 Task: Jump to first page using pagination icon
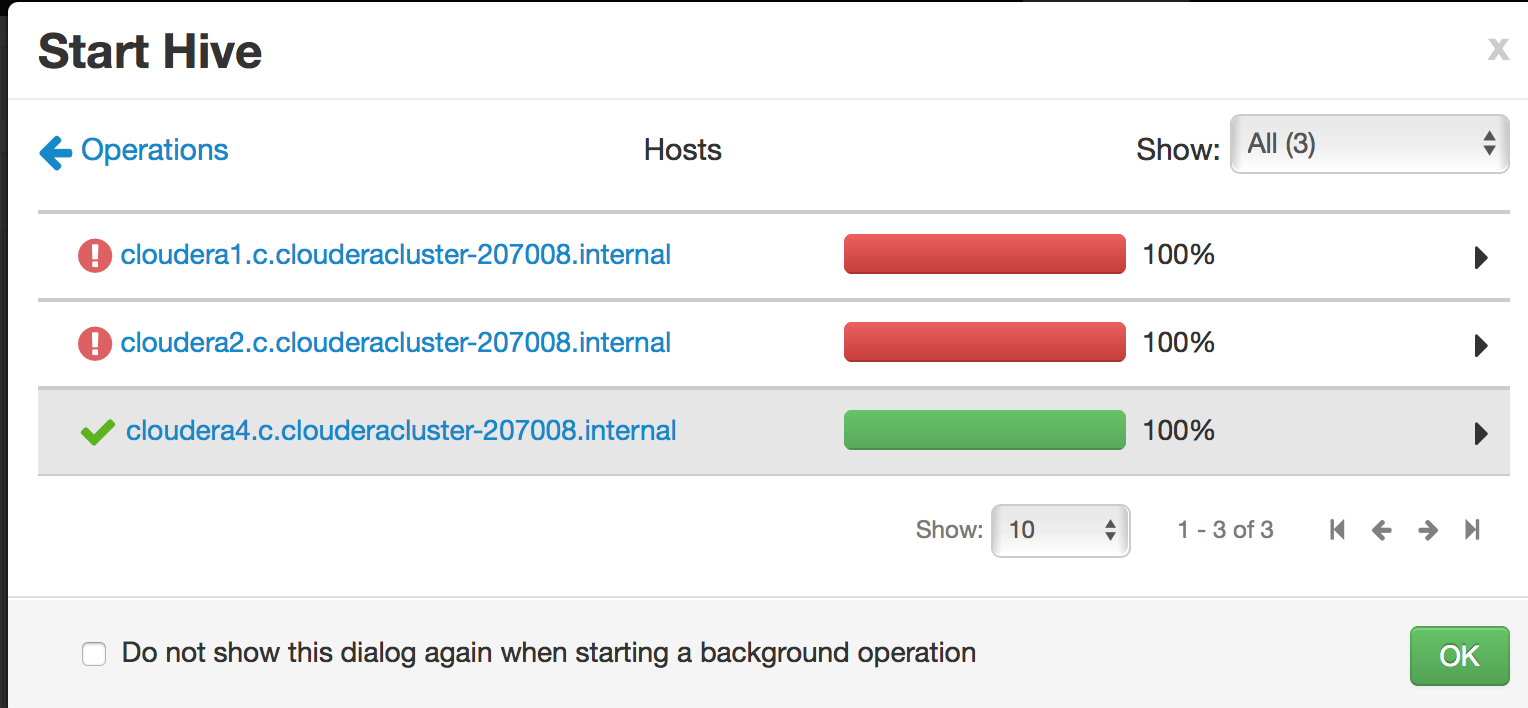1337,530
